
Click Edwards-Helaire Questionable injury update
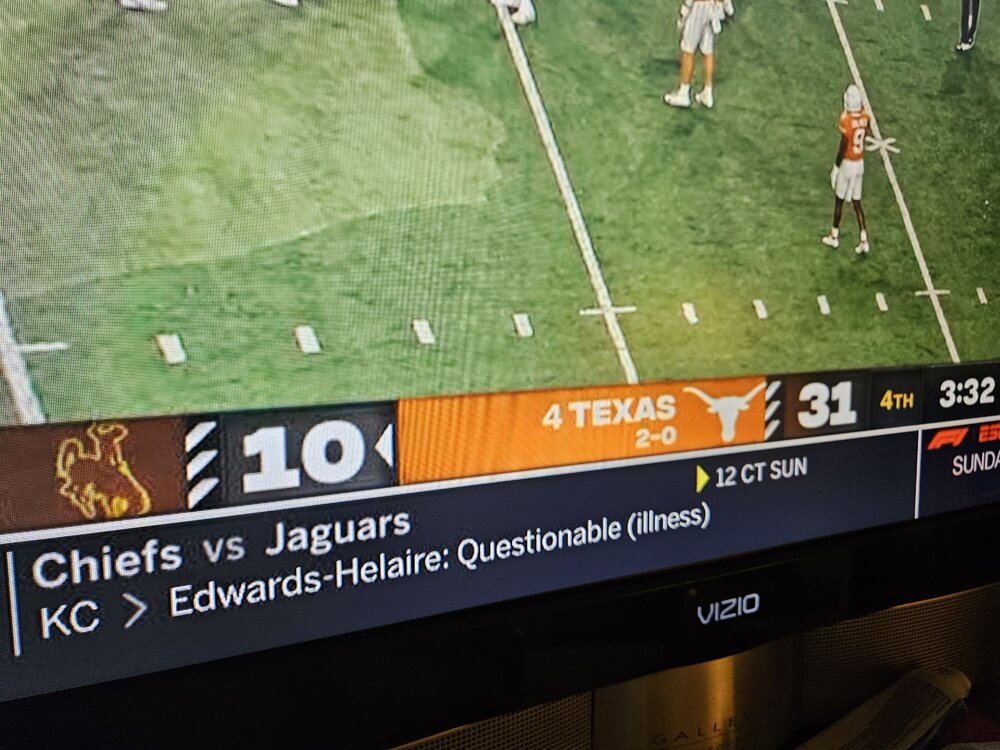[440, 561]
